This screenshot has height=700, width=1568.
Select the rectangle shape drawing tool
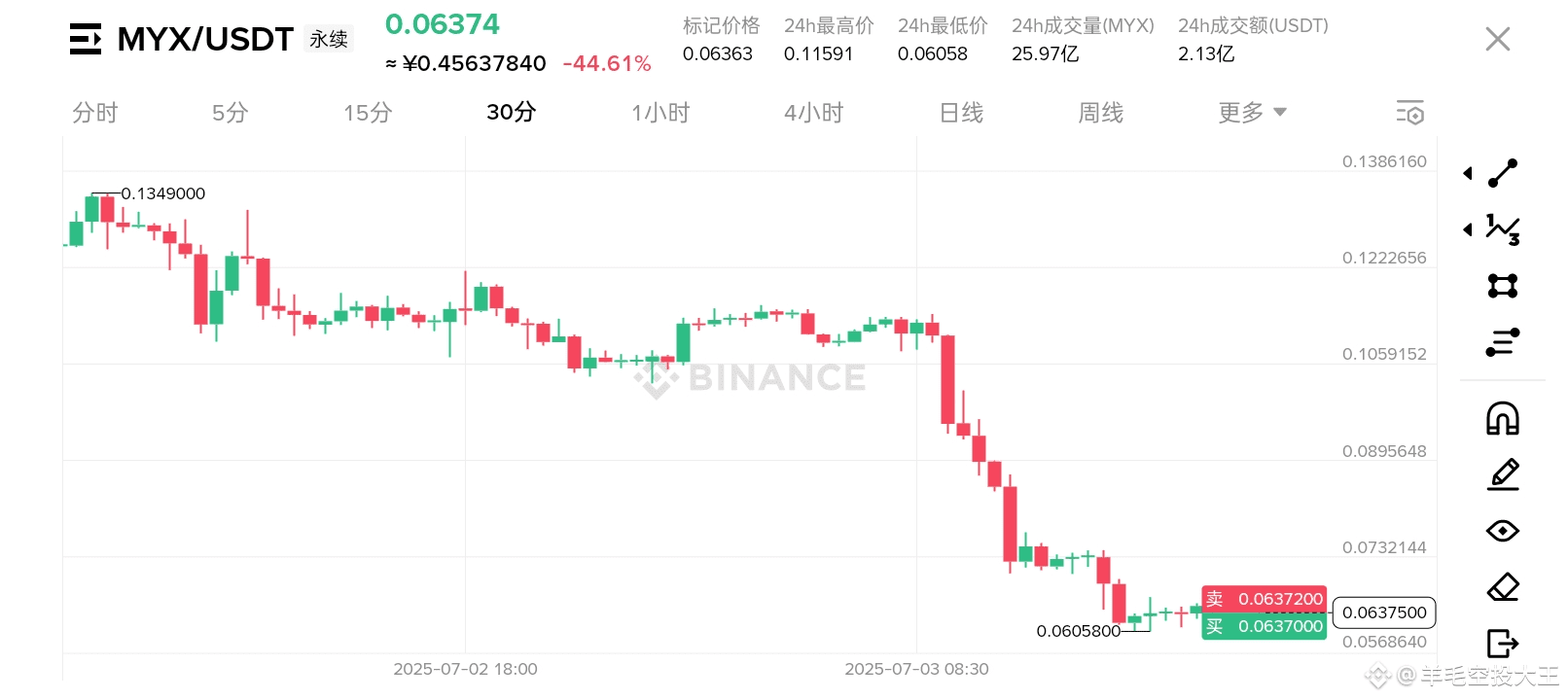coord(1503,286)
